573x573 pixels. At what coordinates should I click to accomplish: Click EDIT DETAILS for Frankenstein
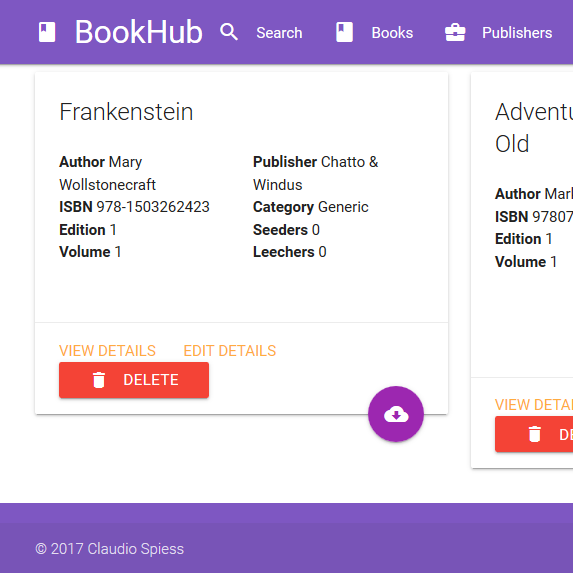[x=229, y=351]
